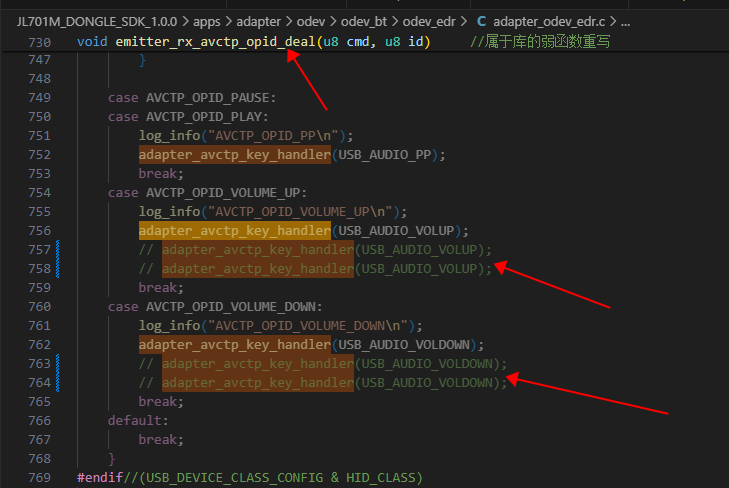Click highlighted adapter_avctp_key_handler on line 756
729x488 pixels.
point(235,231)
